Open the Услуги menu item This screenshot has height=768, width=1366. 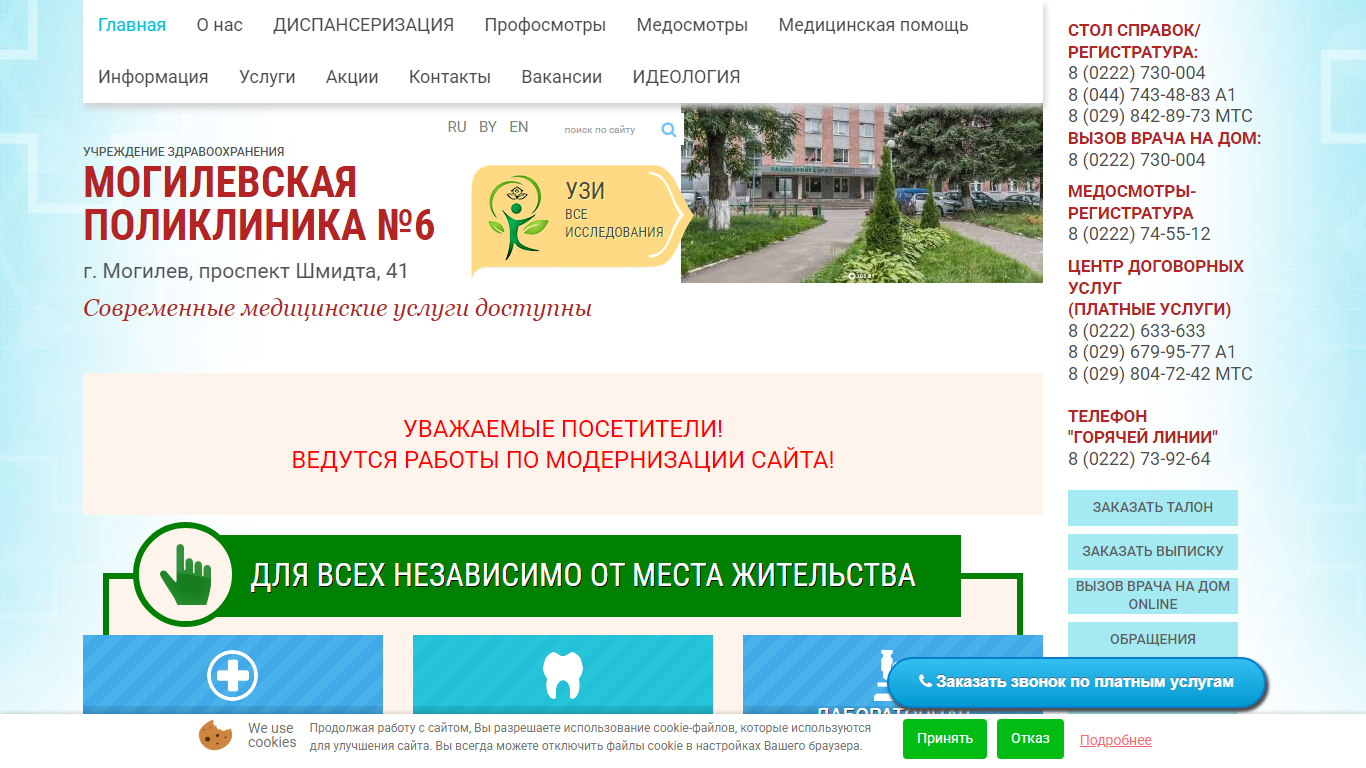[x=267, y=77]
